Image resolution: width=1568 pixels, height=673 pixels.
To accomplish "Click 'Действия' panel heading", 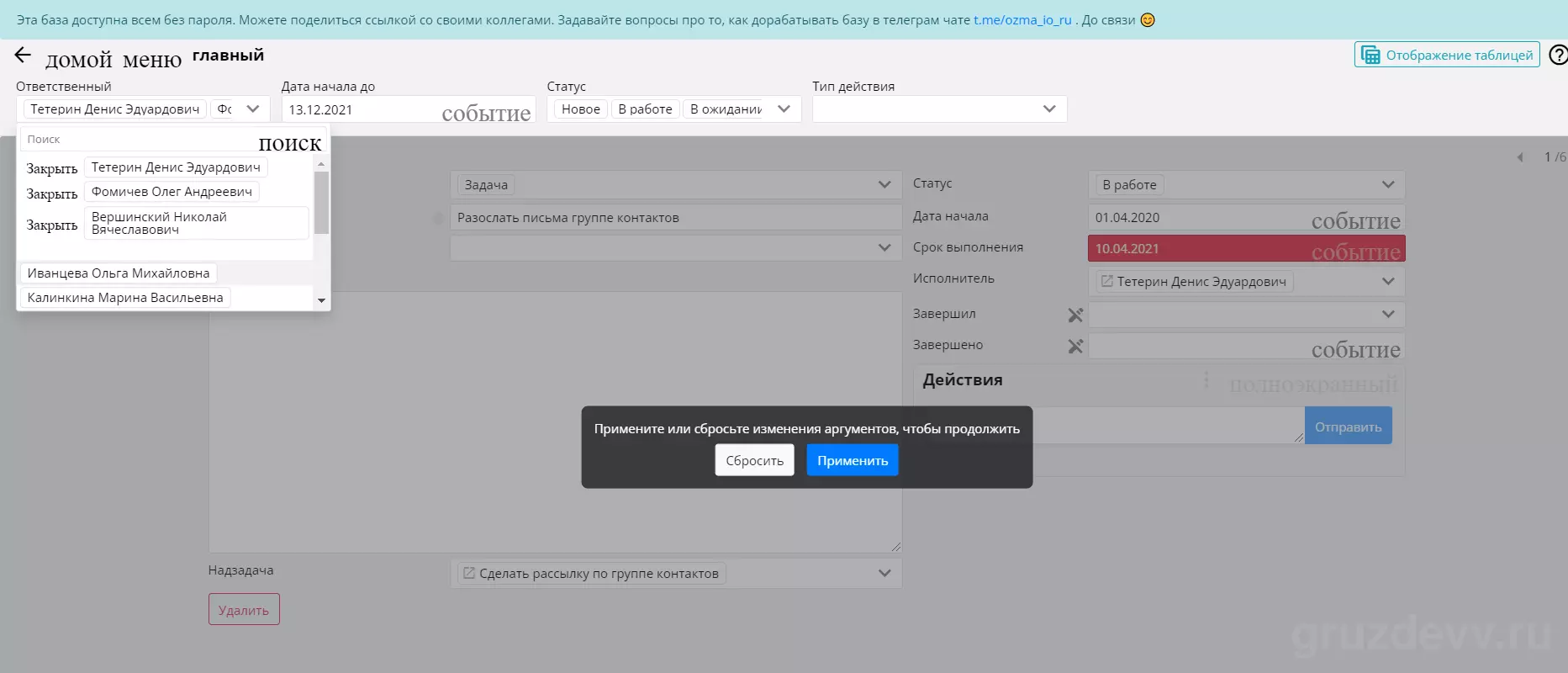I will (963, 380).
